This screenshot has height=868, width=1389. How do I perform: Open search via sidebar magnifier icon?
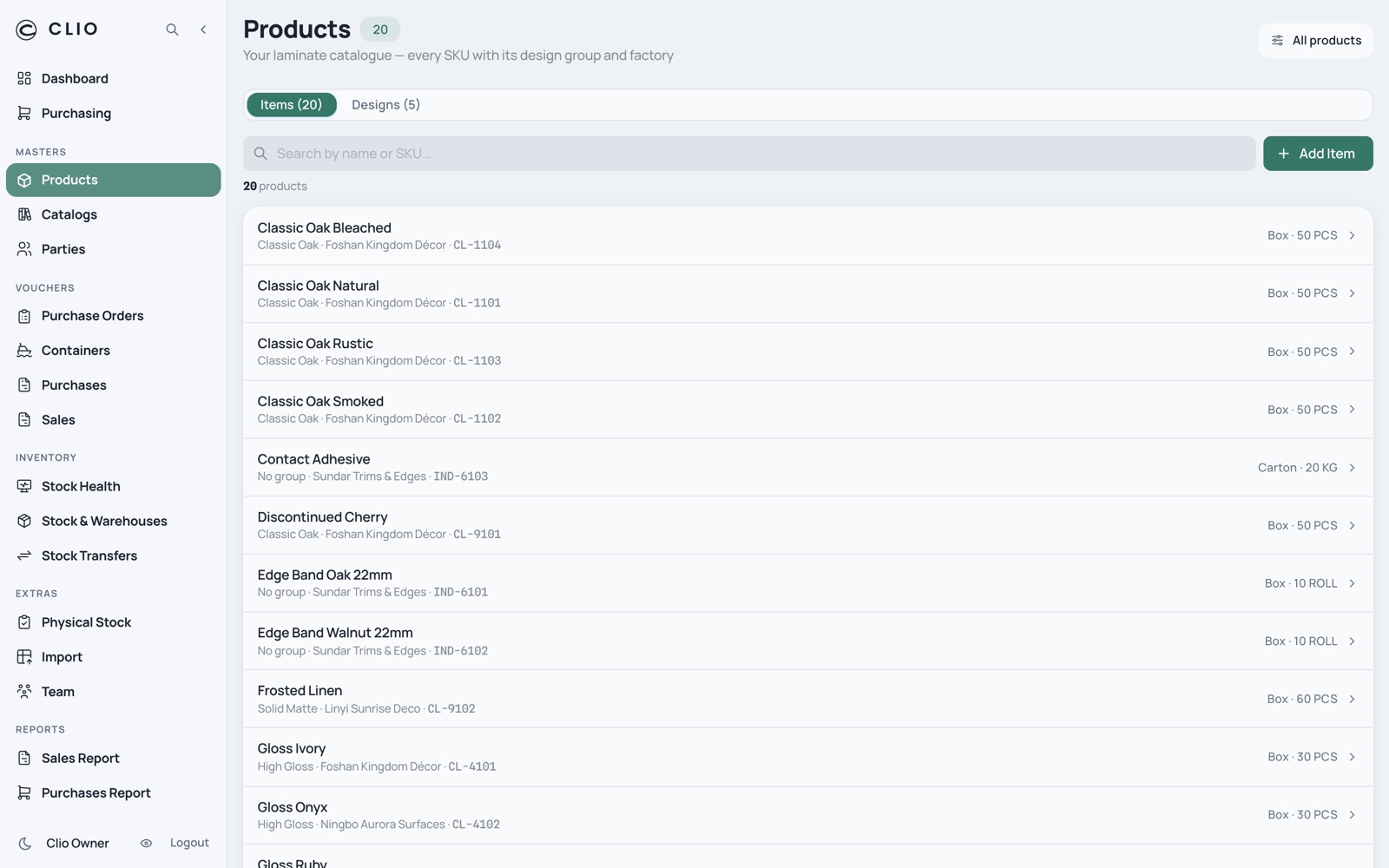click(172, 30)
